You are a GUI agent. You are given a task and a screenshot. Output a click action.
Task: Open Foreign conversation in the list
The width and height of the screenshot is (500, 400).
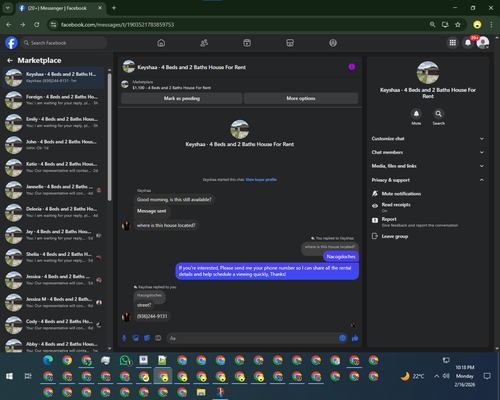coord(54,100)
